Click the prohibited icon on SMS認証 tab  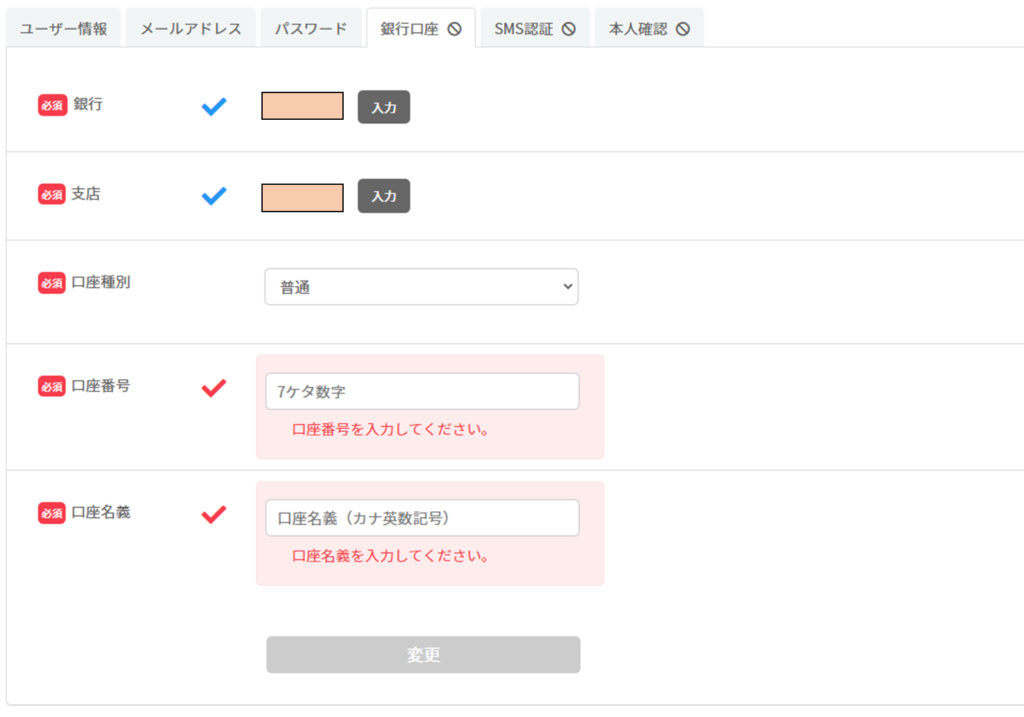(568, 29)
